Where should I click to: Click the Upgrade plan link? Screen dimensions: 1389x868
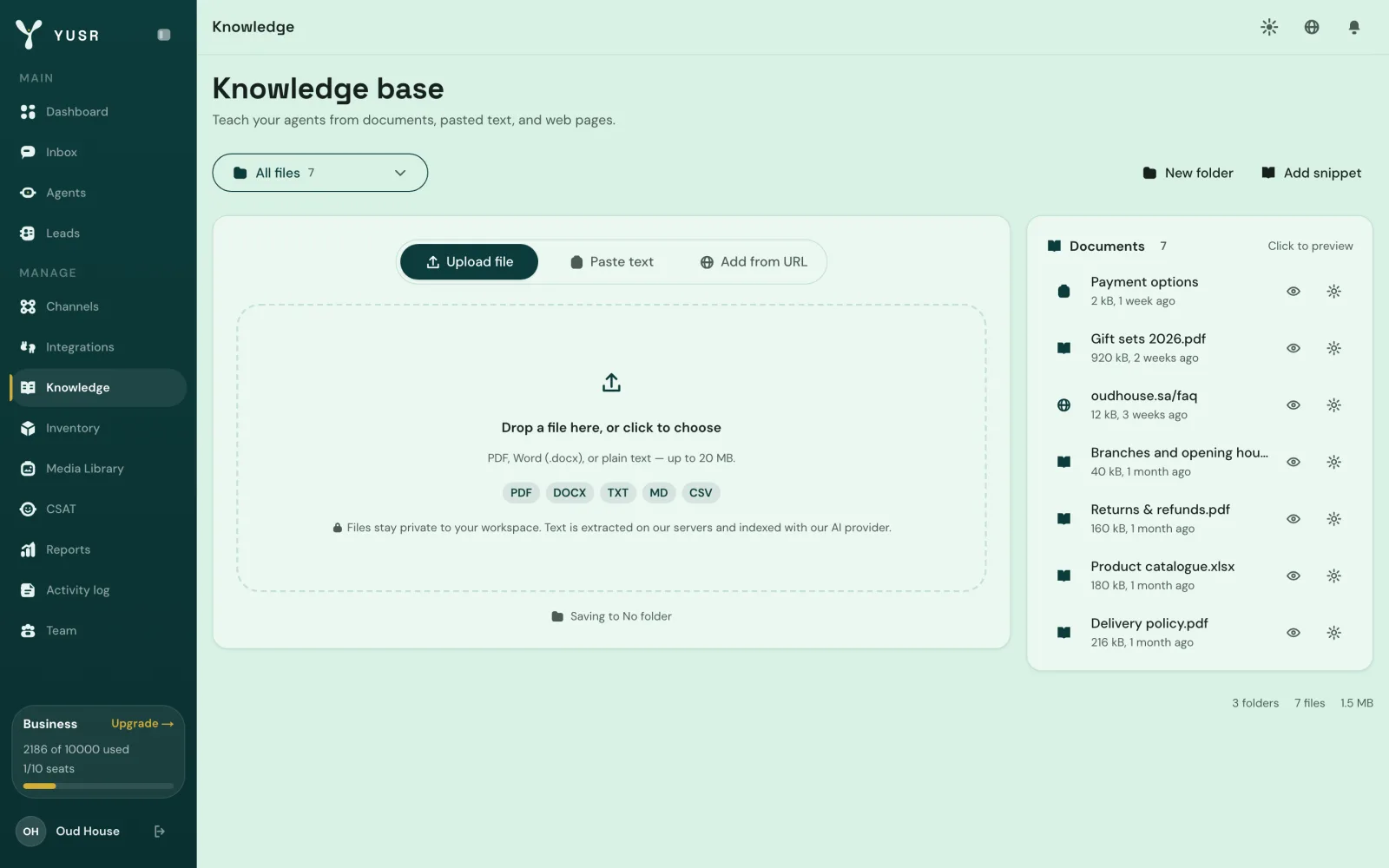pyautogui.click(x=142, y=723)
